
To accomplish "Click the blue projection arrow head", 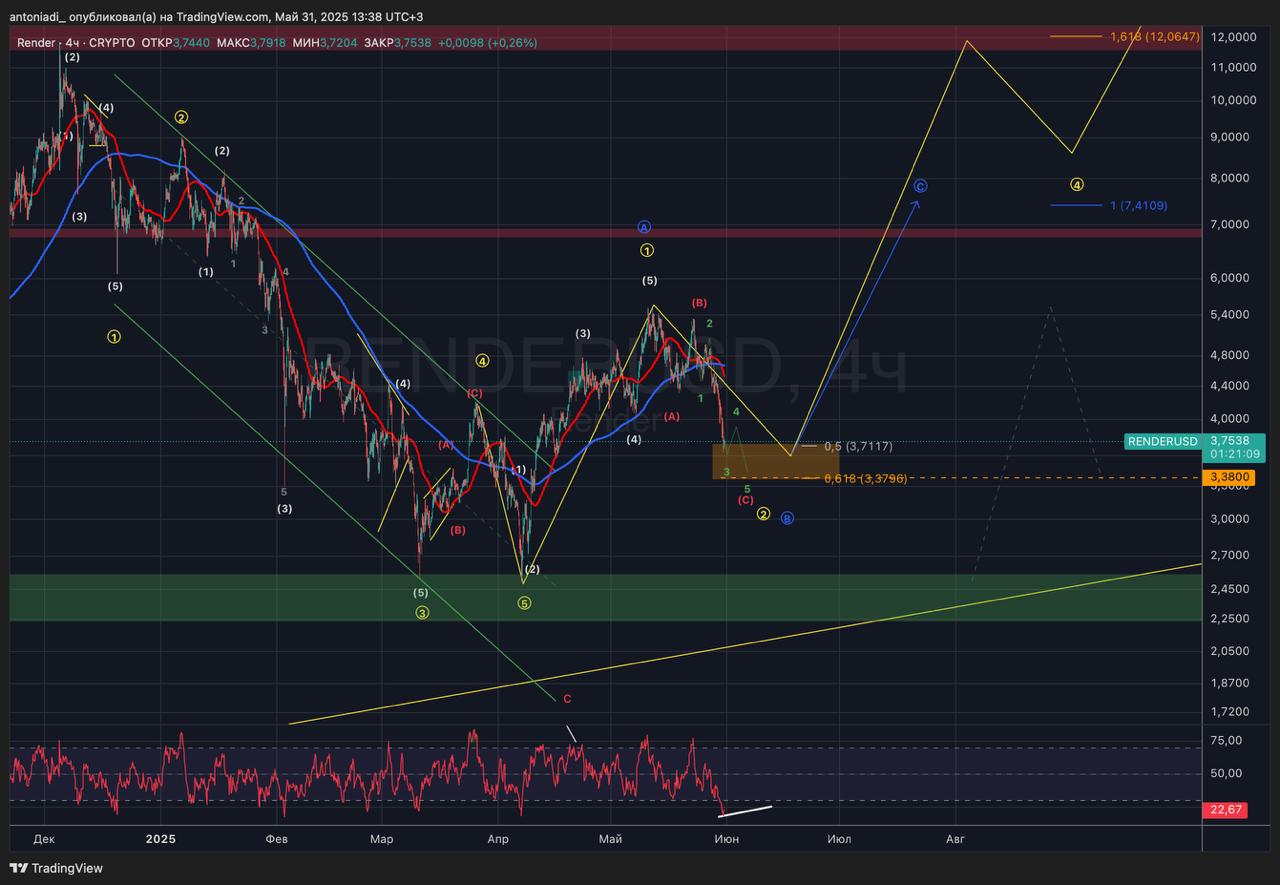I will point(915,205).
